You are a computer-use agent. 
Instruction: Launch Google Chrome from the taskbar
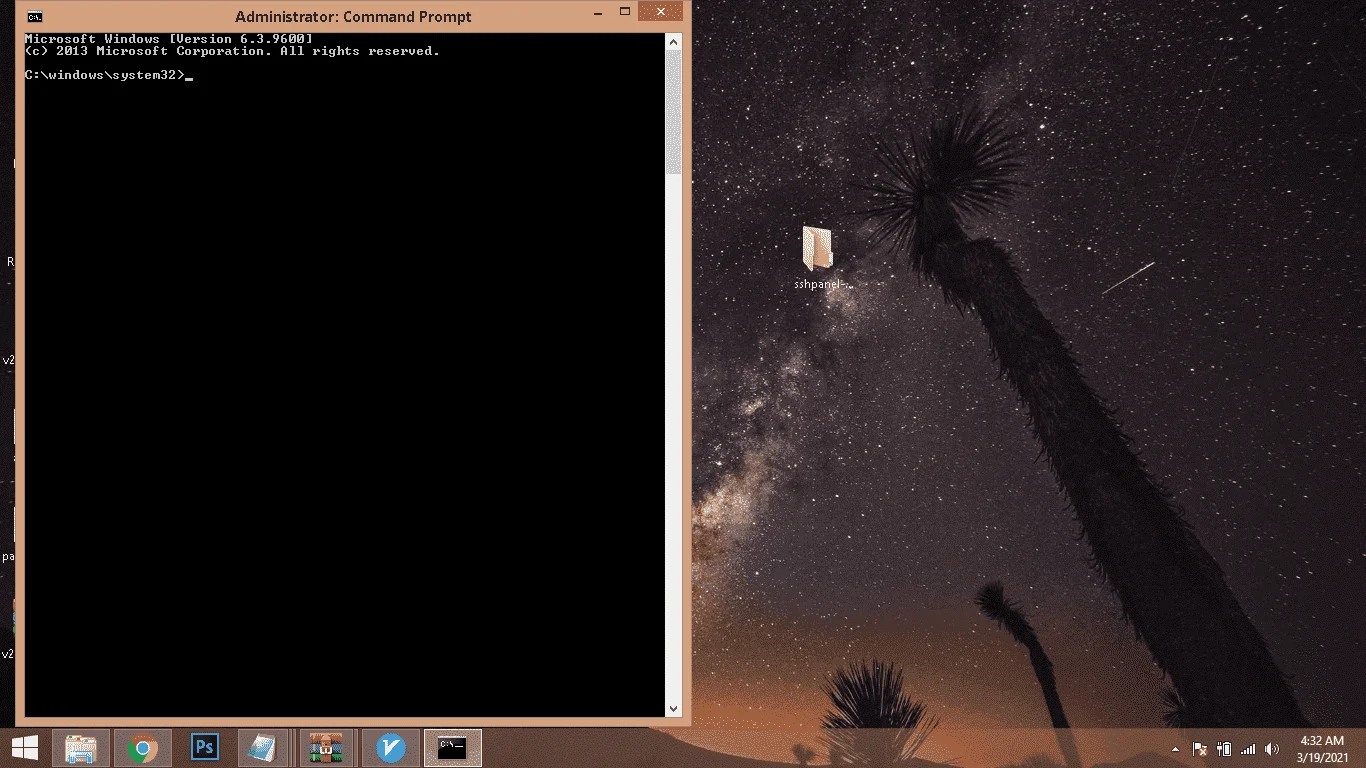[x=143, y=748]
